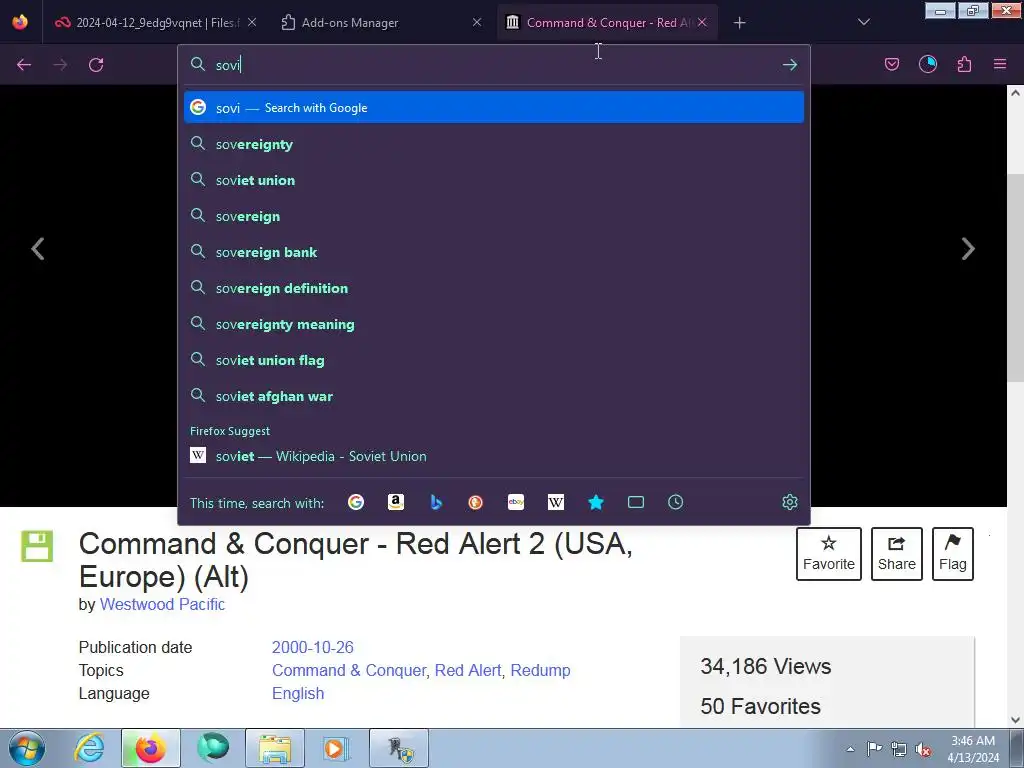
Task: Open the Action Center flag tray icon
Action: click(x=874, y=749)
